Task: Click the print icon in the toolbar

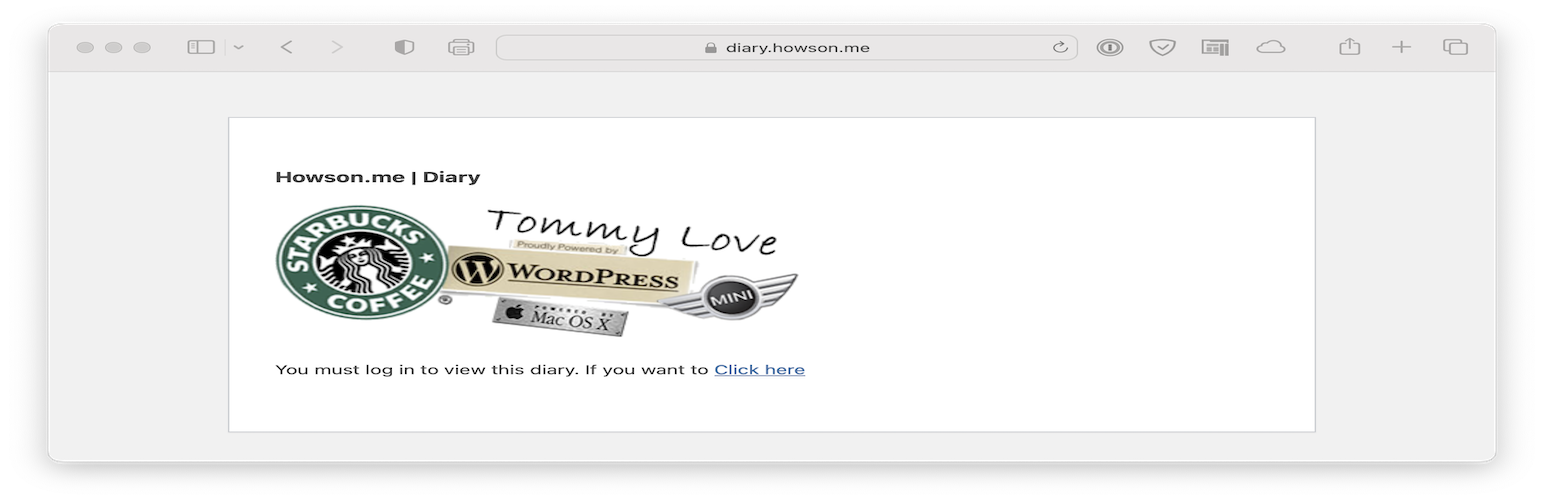Action: click(461, 47)
